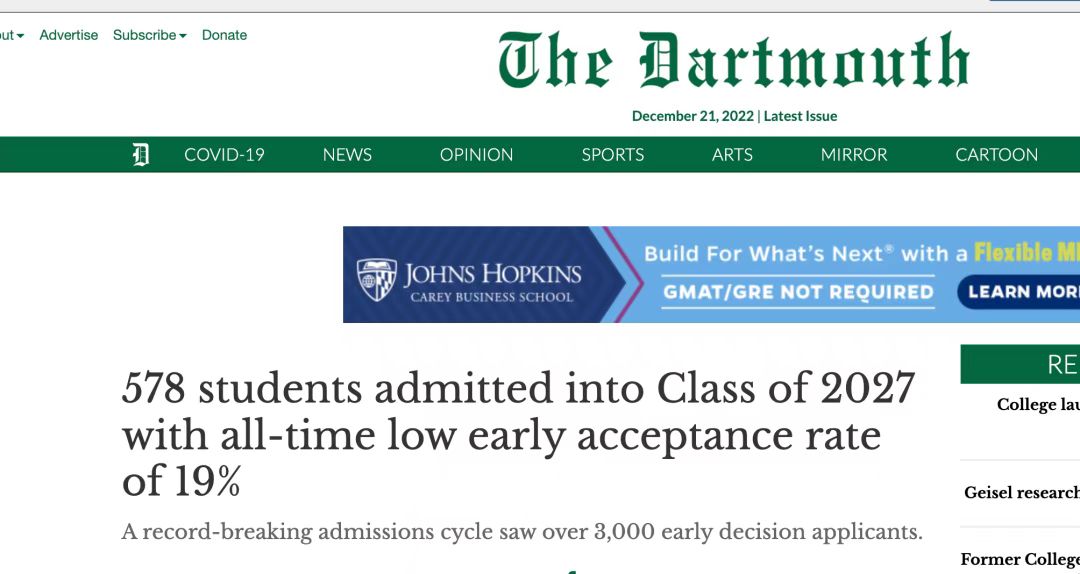Open the partially visible About dropdown
Screen dimensions: 1080x574
tap(11, 35)
